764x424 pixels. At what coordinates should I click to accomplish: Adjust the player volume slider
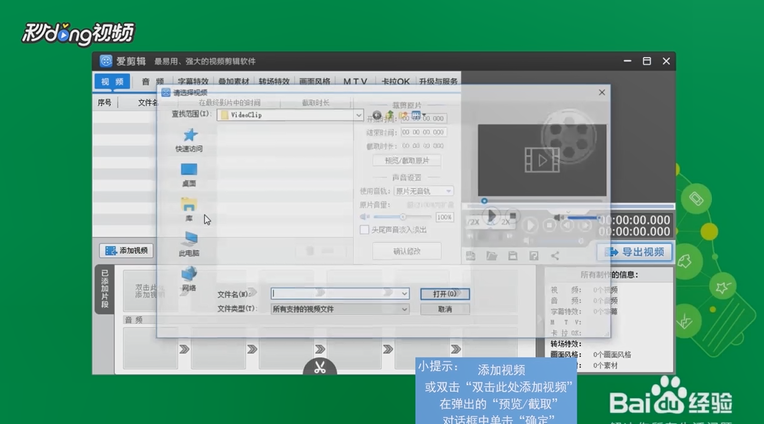coord(582,217)
